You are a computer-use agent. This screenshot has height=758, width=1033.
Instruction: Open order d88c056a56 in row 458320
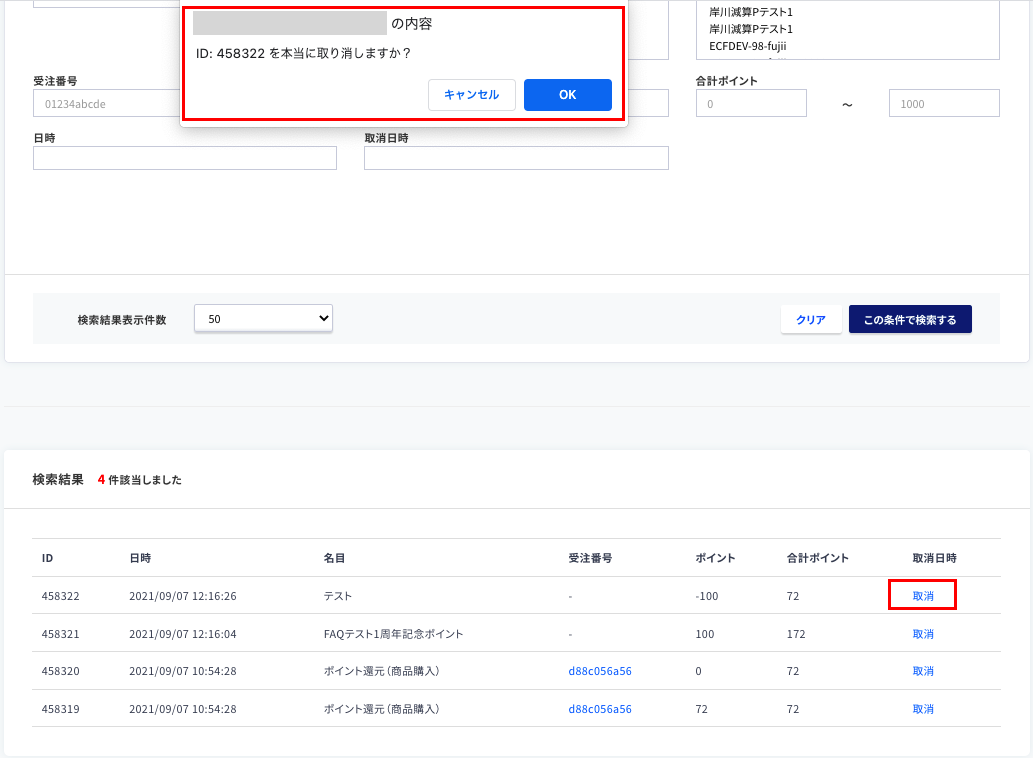coord(599,671)
